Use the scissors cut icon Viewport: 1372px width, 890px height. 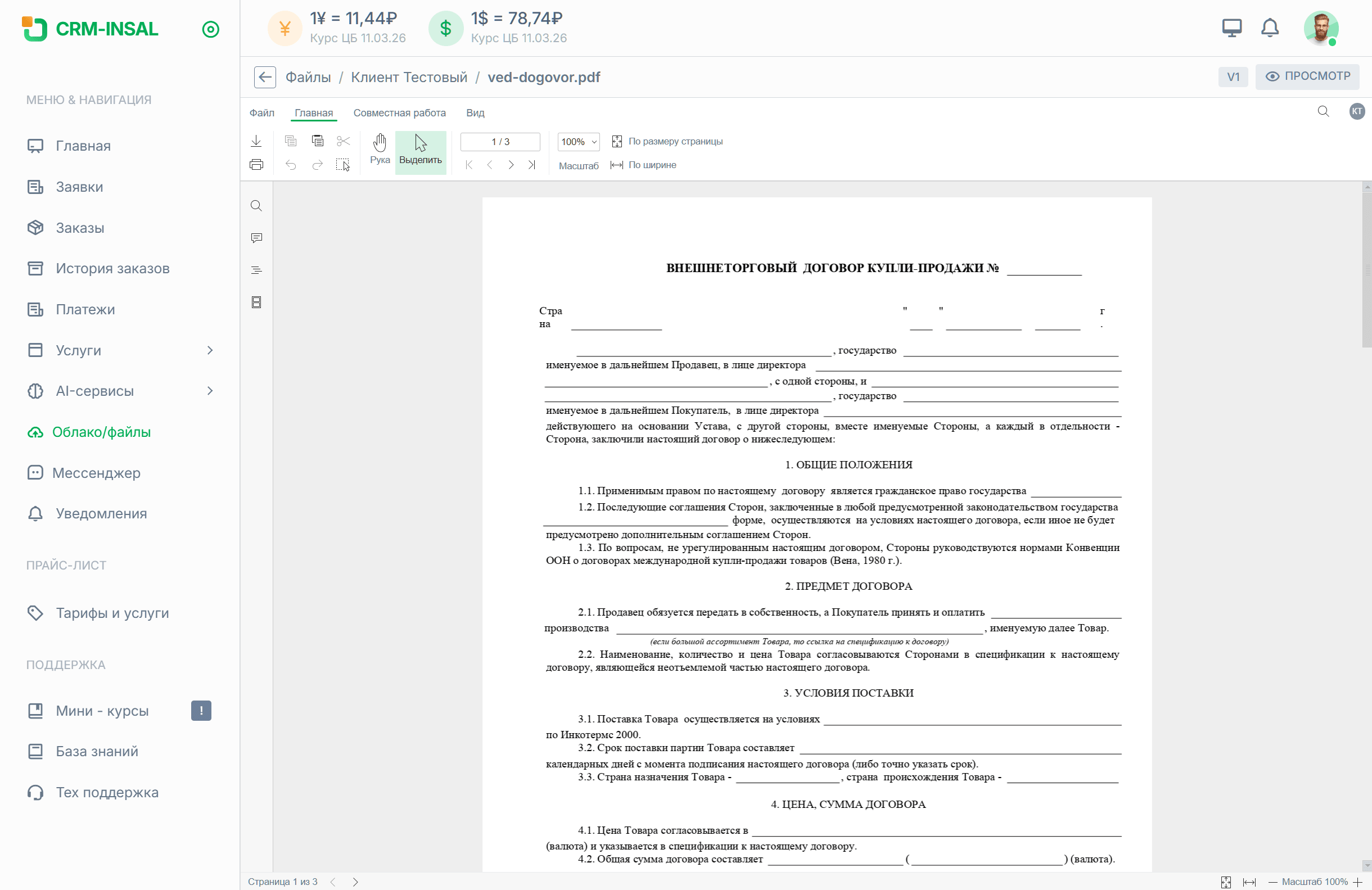click(x=343, y=141)
